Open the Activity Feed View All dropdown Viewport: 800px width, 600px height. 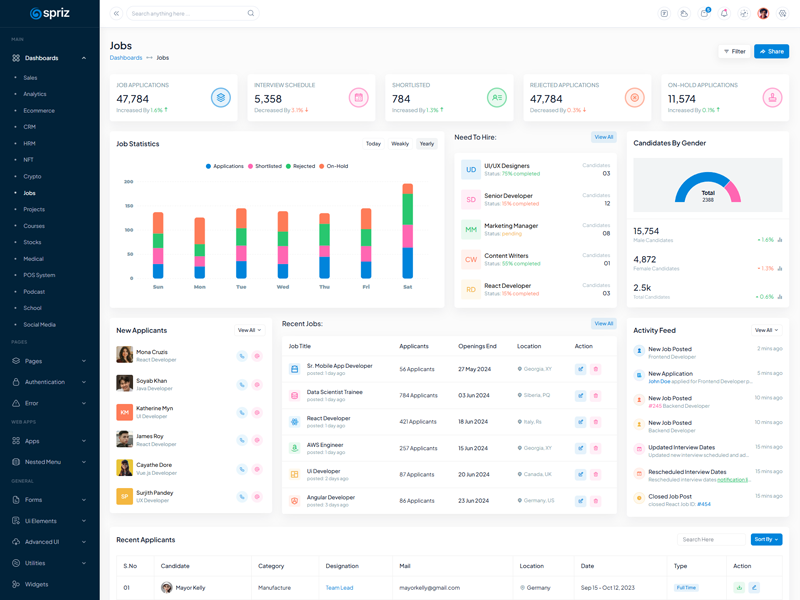pos(767,330)
